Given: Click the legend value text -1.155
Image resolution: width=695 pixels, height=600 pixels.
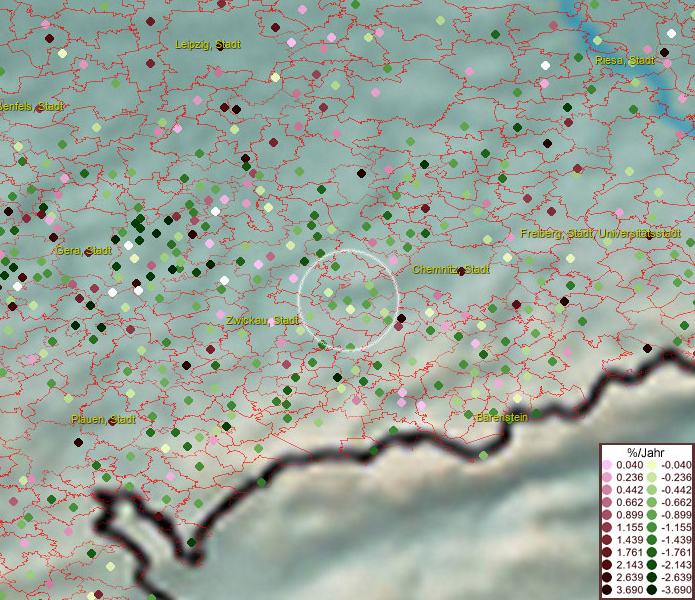Looking at the screenshot, I should 676,527.
